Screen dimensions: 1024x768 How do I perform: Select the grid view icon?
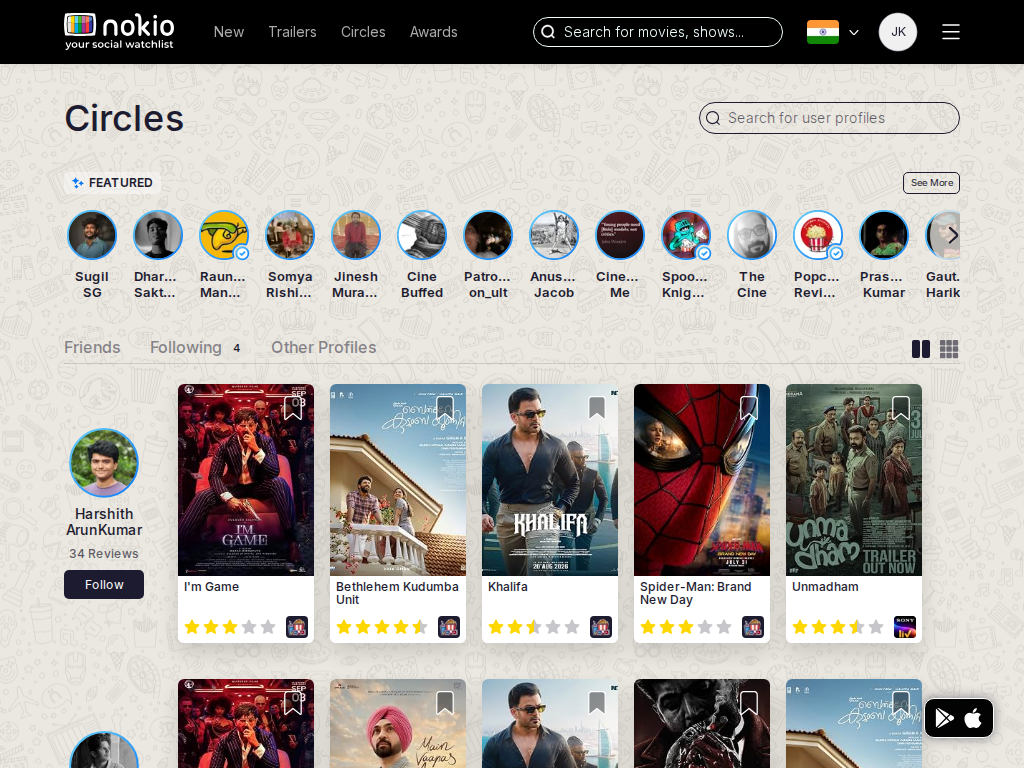(949, 349)
